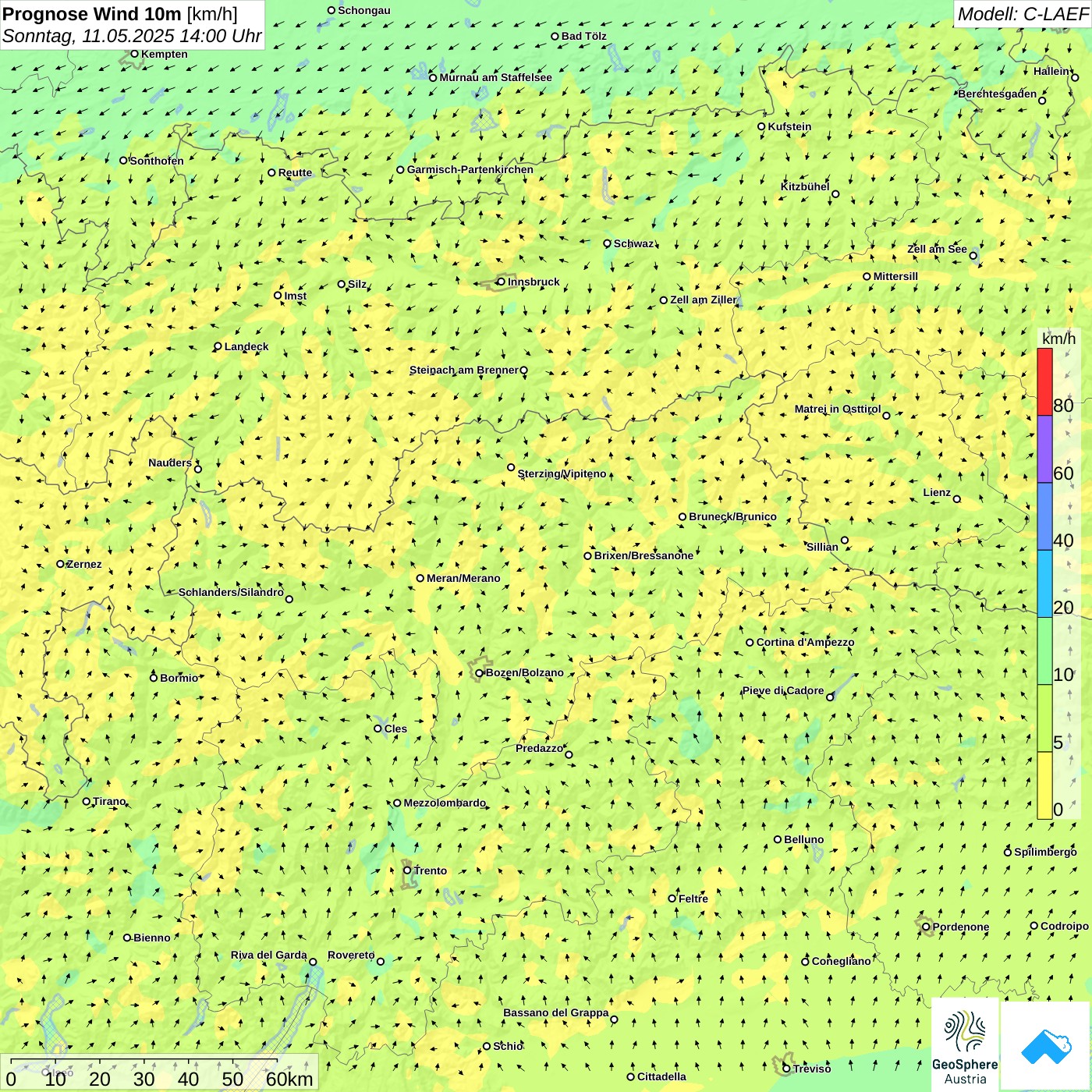1092x1092 pixels.
Task: Click the red segment of the km/h legend
Action: coord(1044,381)
